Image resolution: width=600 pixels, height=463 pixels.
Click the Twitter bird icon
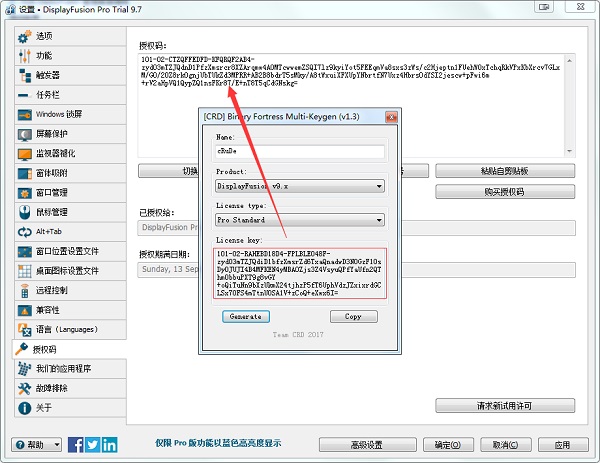coord(92,445)
